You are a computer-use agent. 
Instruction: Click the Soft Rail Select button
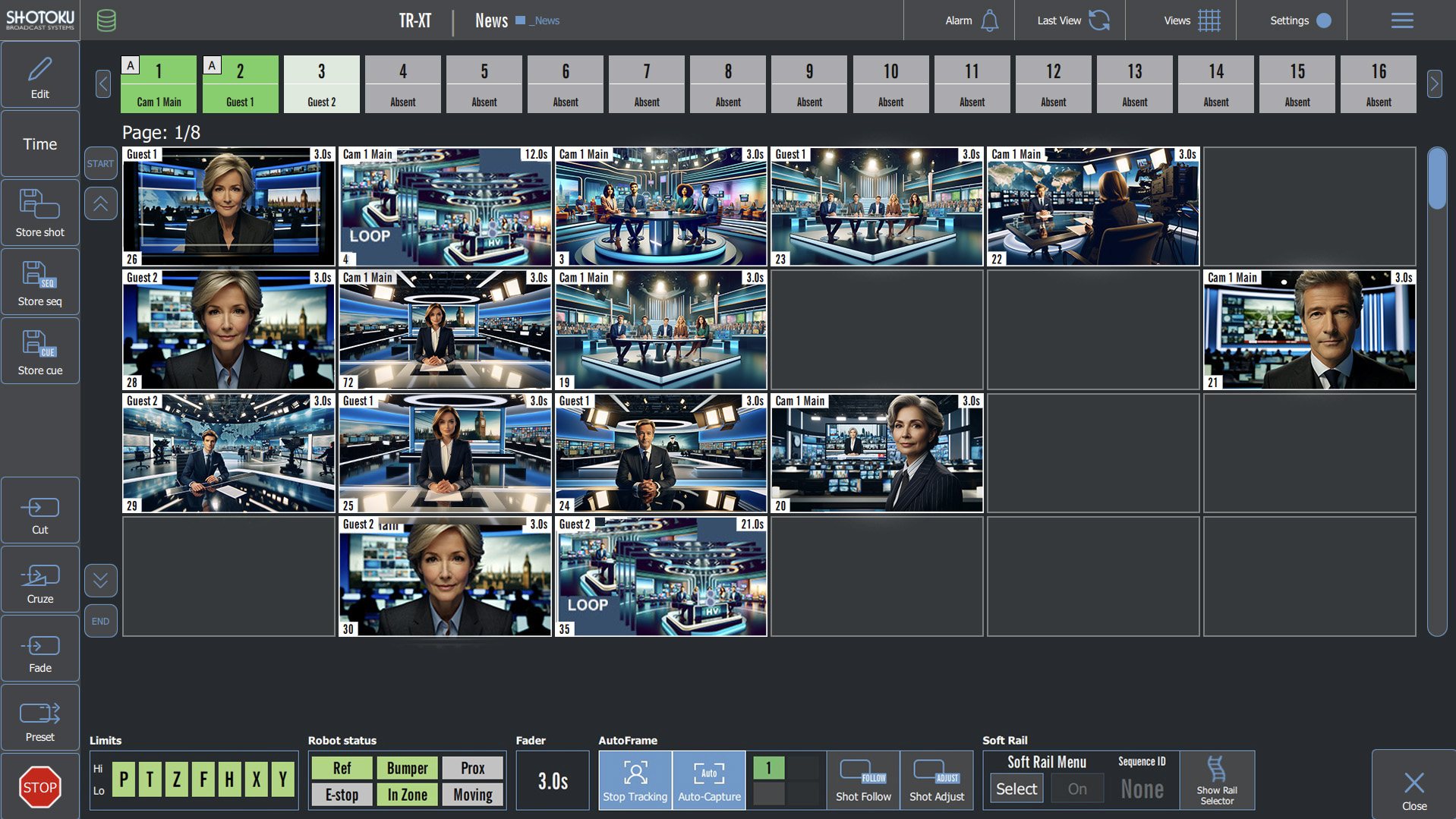click(x=1016, y=789)
